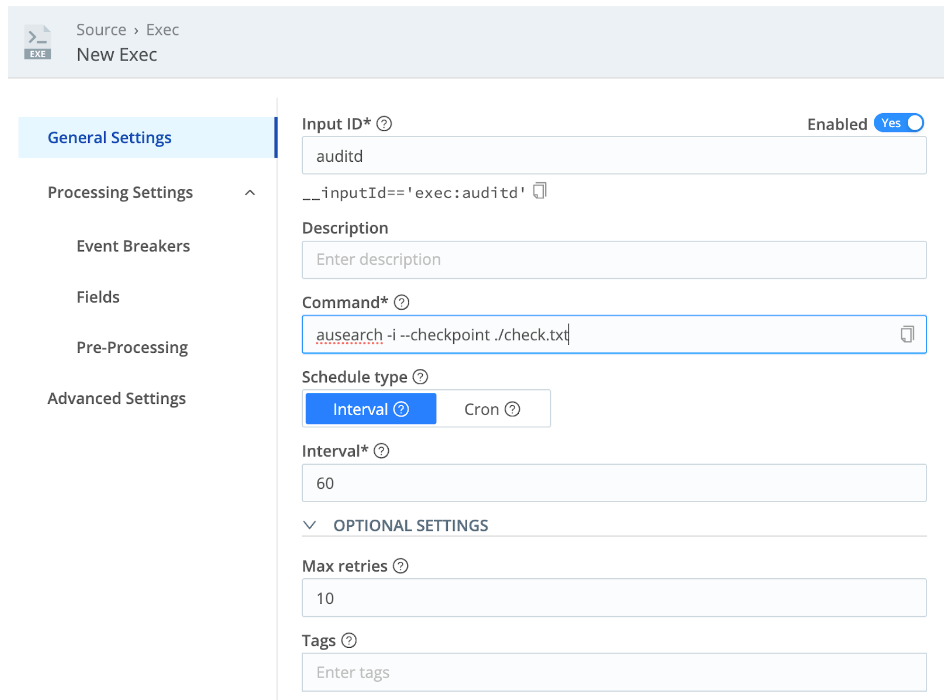Click the Source breadcrumb link
This screenshot has width=951, height=700.
pyautogui.click(x=101, y=30)
